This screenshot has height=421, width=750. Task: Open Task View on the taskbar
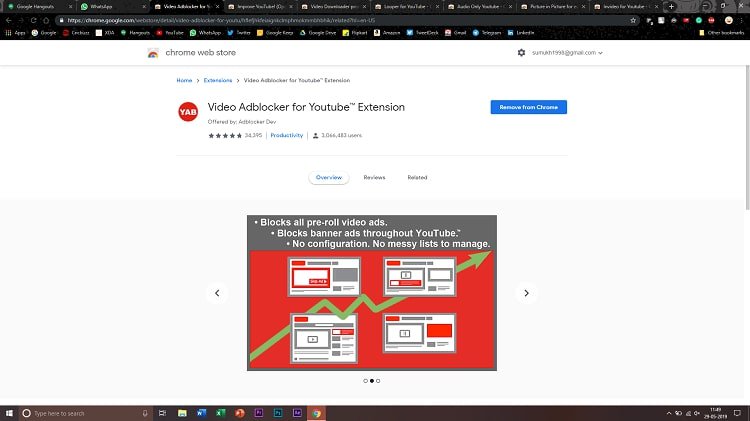coord(163,413)
